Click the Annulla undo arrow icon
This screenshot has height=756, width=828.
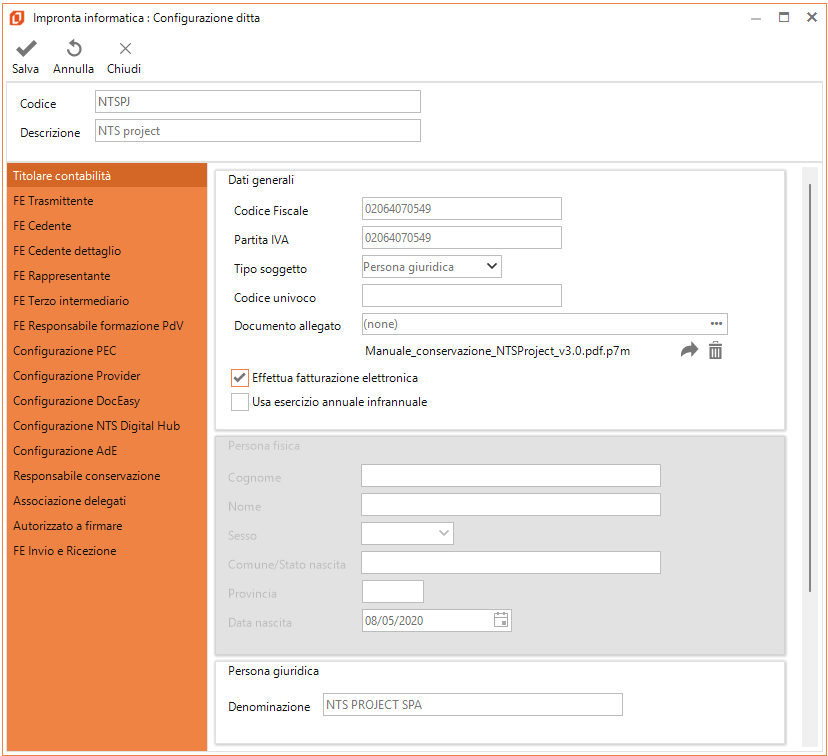coord(74,49)
